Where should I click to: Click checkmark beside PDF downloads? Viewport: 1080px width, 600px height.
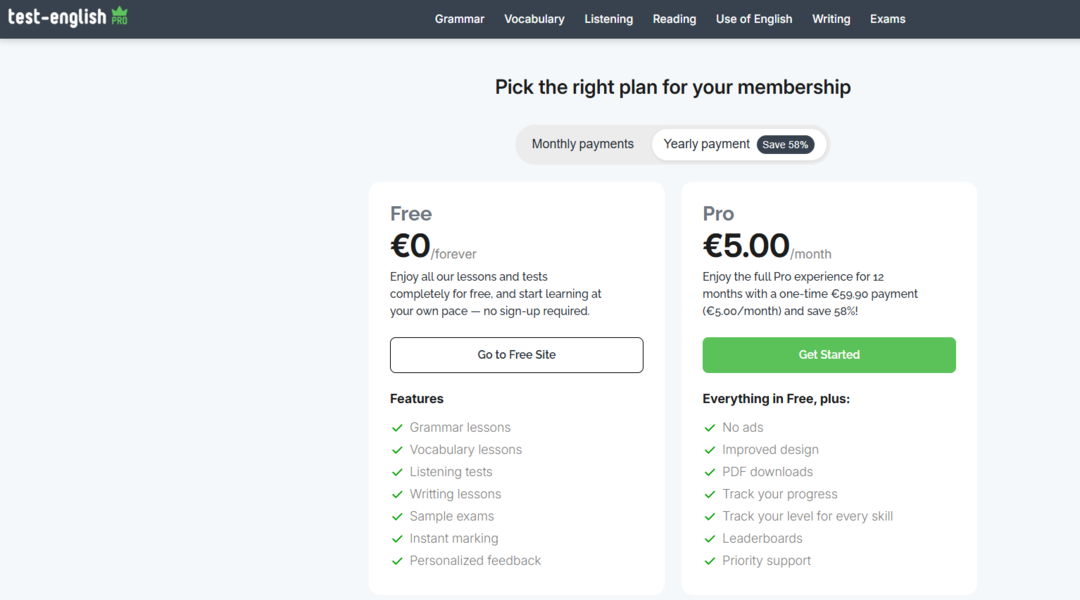[x=710, y=472]
